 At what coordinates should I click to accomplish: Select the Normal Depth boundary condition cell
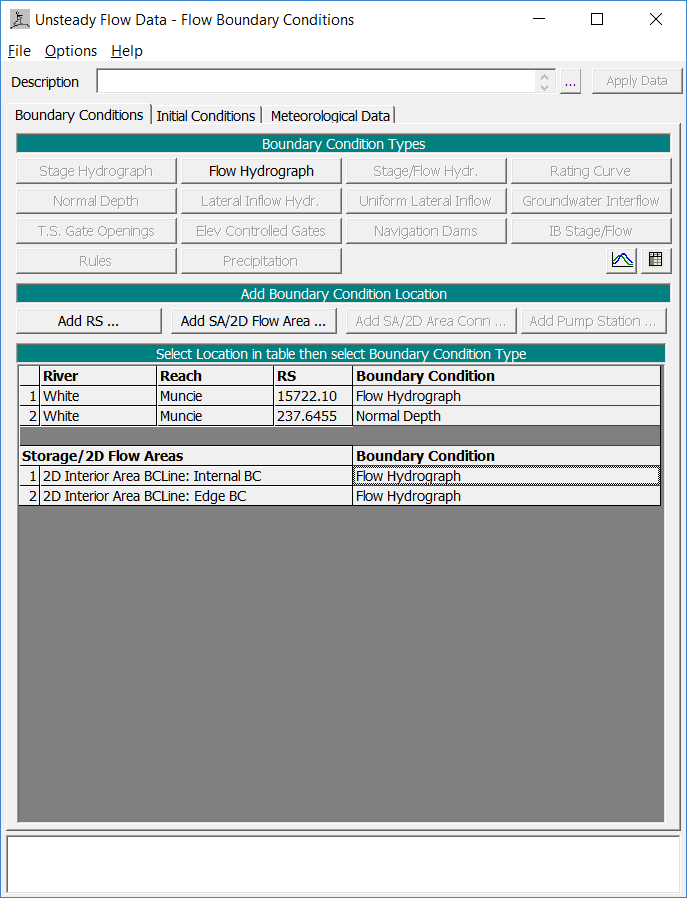tap(506, 416)
